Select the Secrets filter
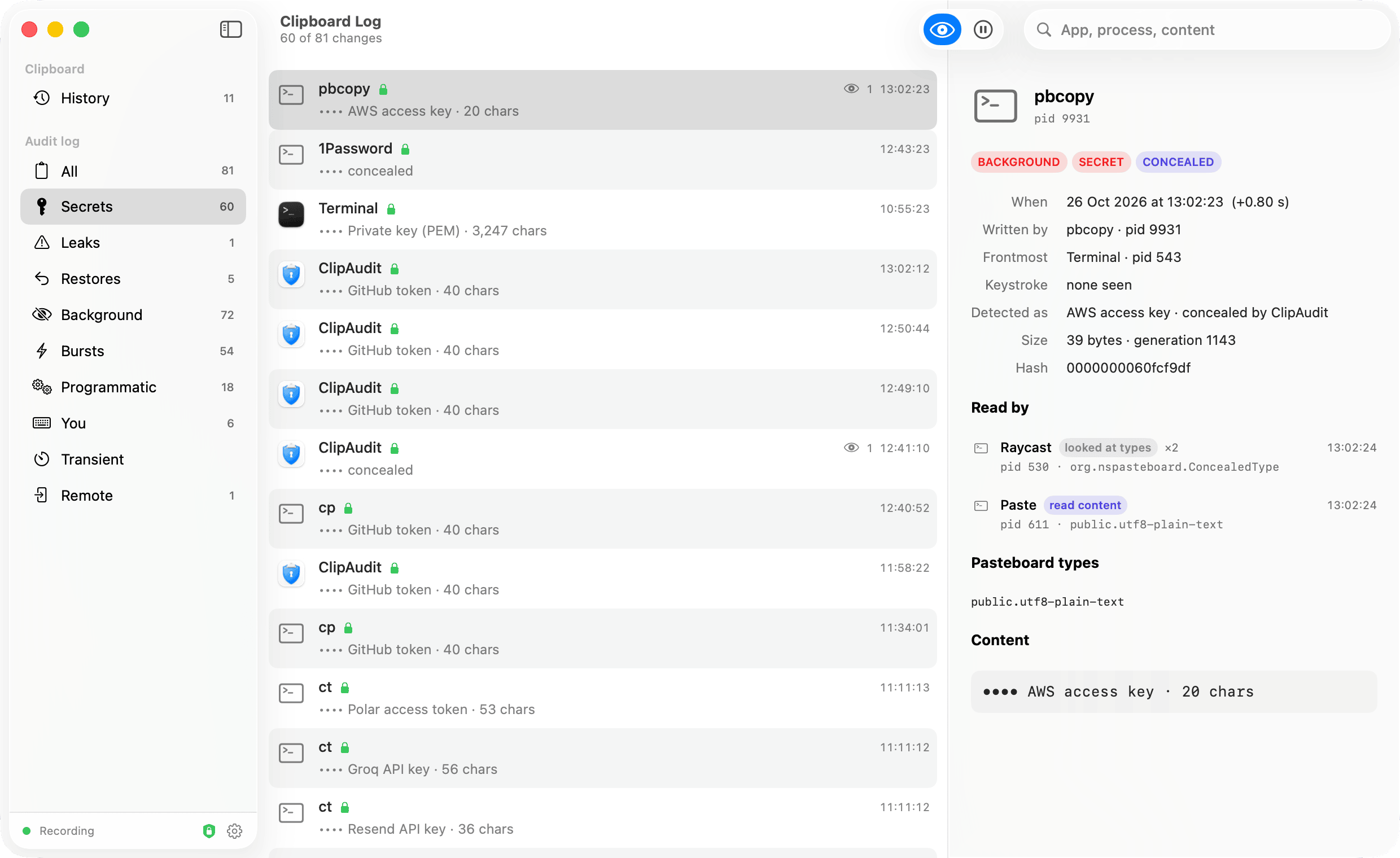The height and width of the screenshot is (858, 1400). tap(133, 206)
